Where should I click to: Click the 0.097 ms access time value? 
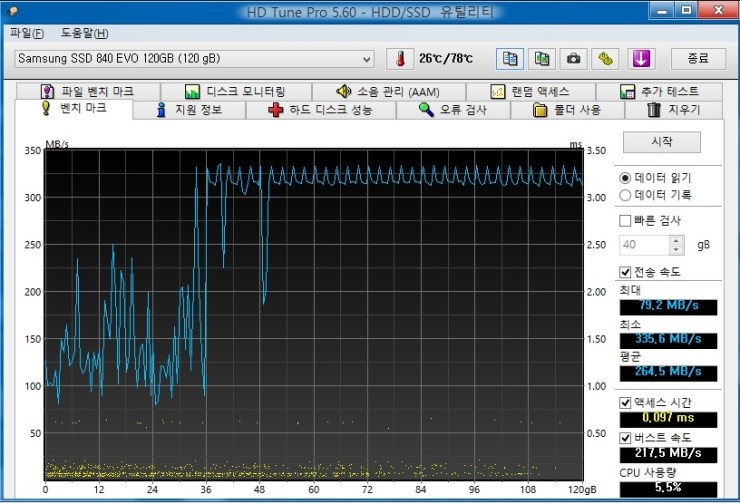pyautogui.click(x=668, y=419)
